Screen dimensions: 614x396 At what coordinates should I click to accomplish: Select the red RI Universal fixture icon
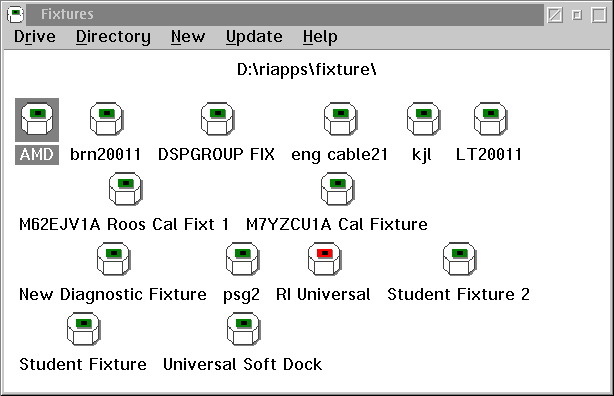pyautogui.click(x=324, y=259)
